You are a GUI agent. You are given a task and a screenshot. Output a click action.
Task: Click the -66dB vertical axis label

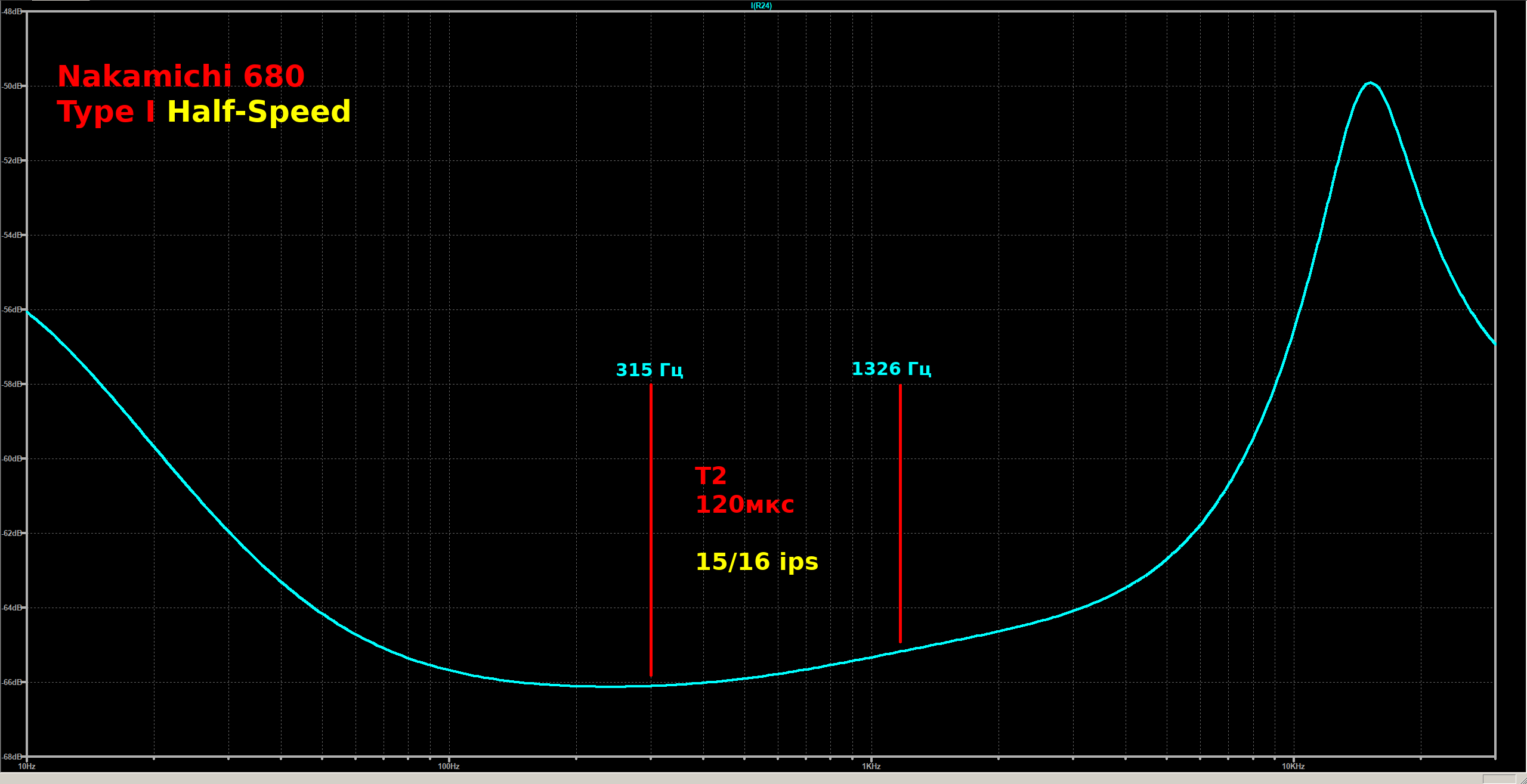click(x=12, y=682)
